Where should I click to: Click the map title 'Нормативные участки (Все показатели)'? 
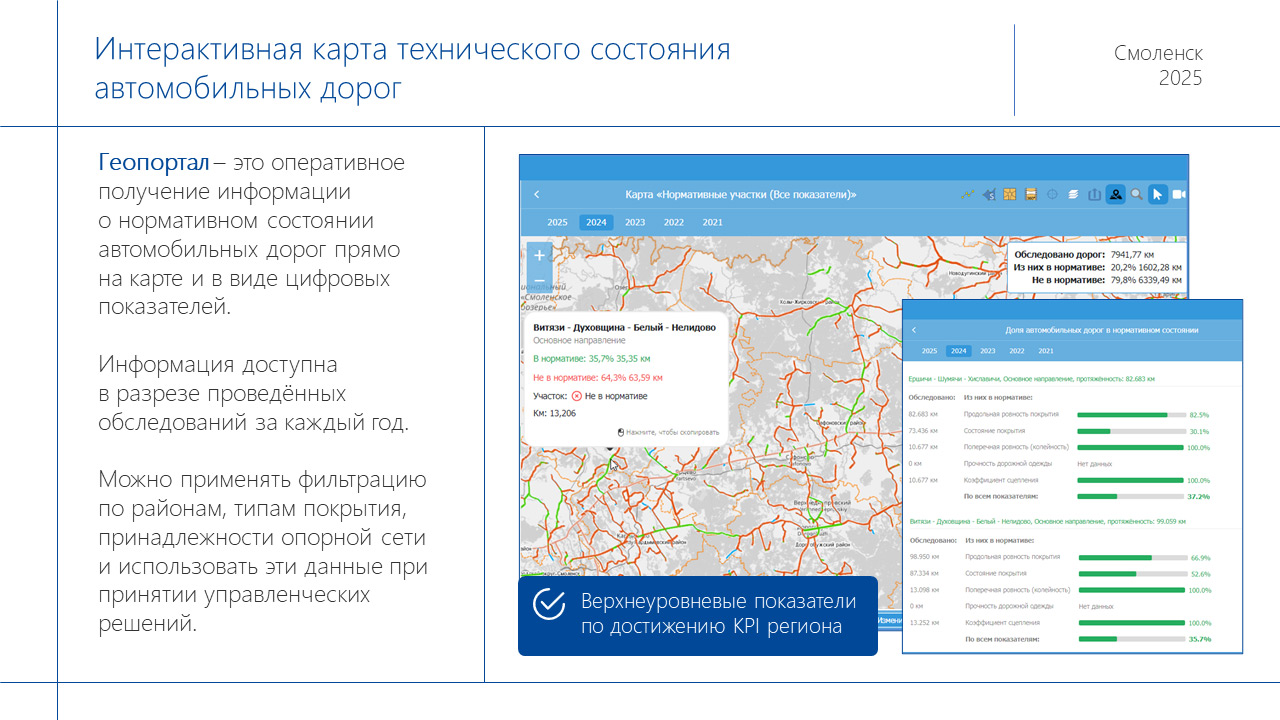click(x=740, y=194)
